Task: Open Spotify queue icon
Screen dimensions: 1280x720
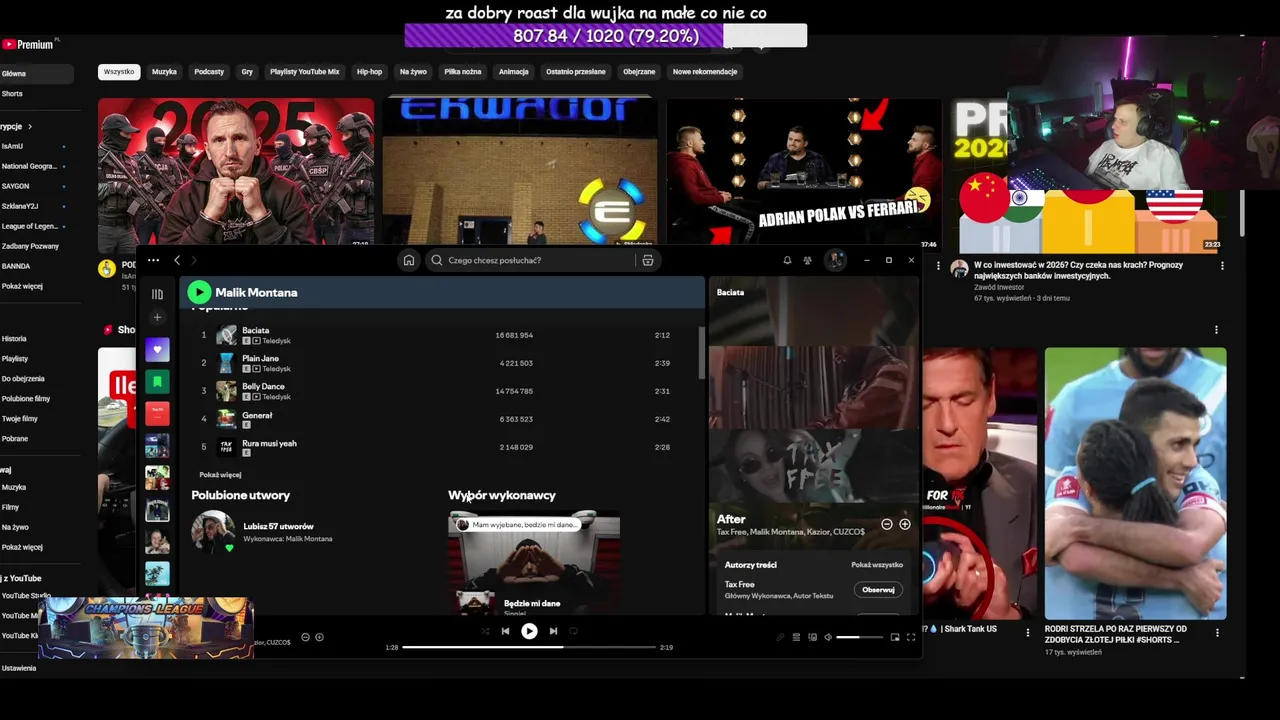Action: click(796, 637)
